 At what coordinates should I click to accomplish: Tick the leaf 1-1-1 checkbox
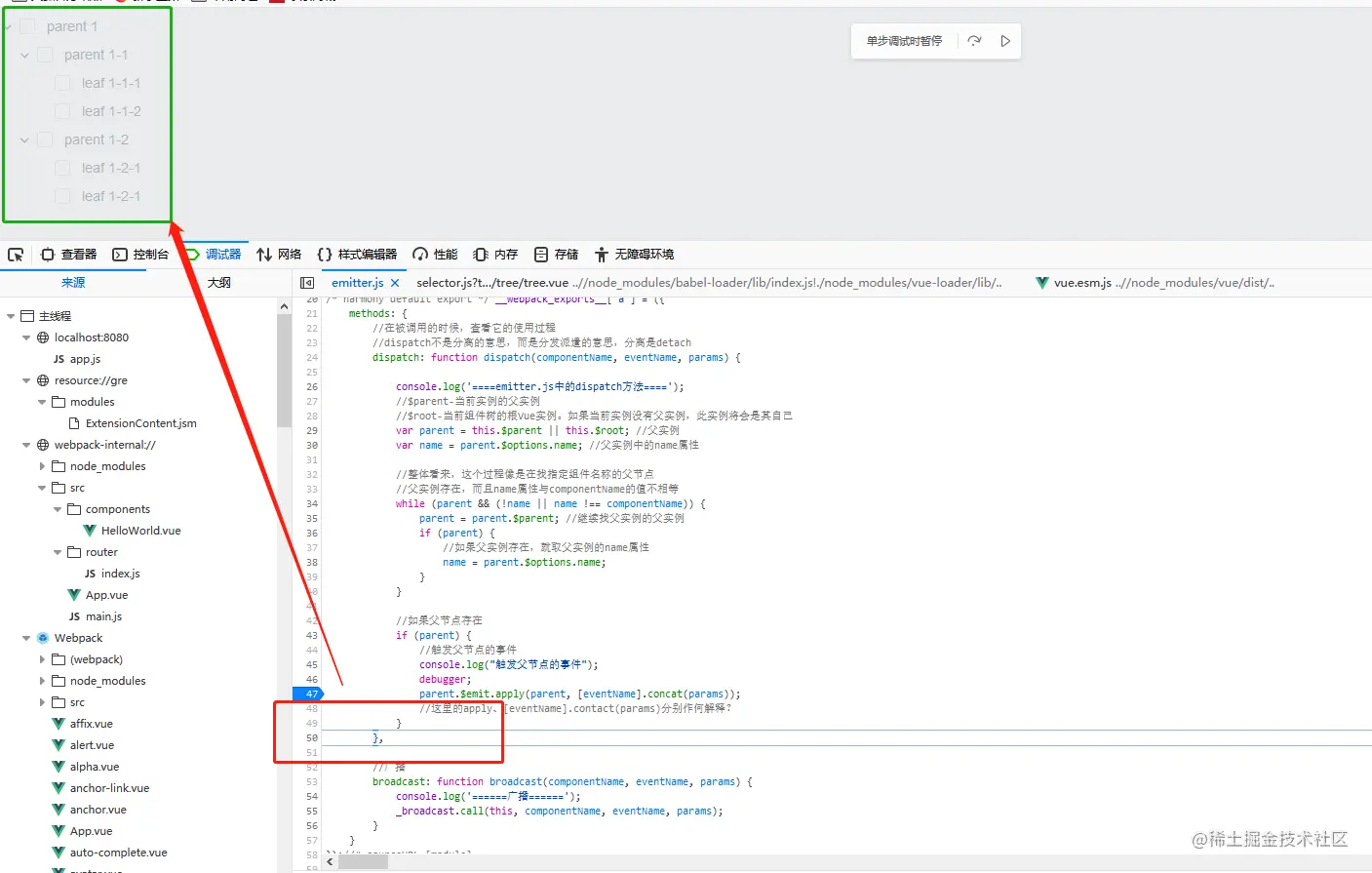click(x=62, y=83)
